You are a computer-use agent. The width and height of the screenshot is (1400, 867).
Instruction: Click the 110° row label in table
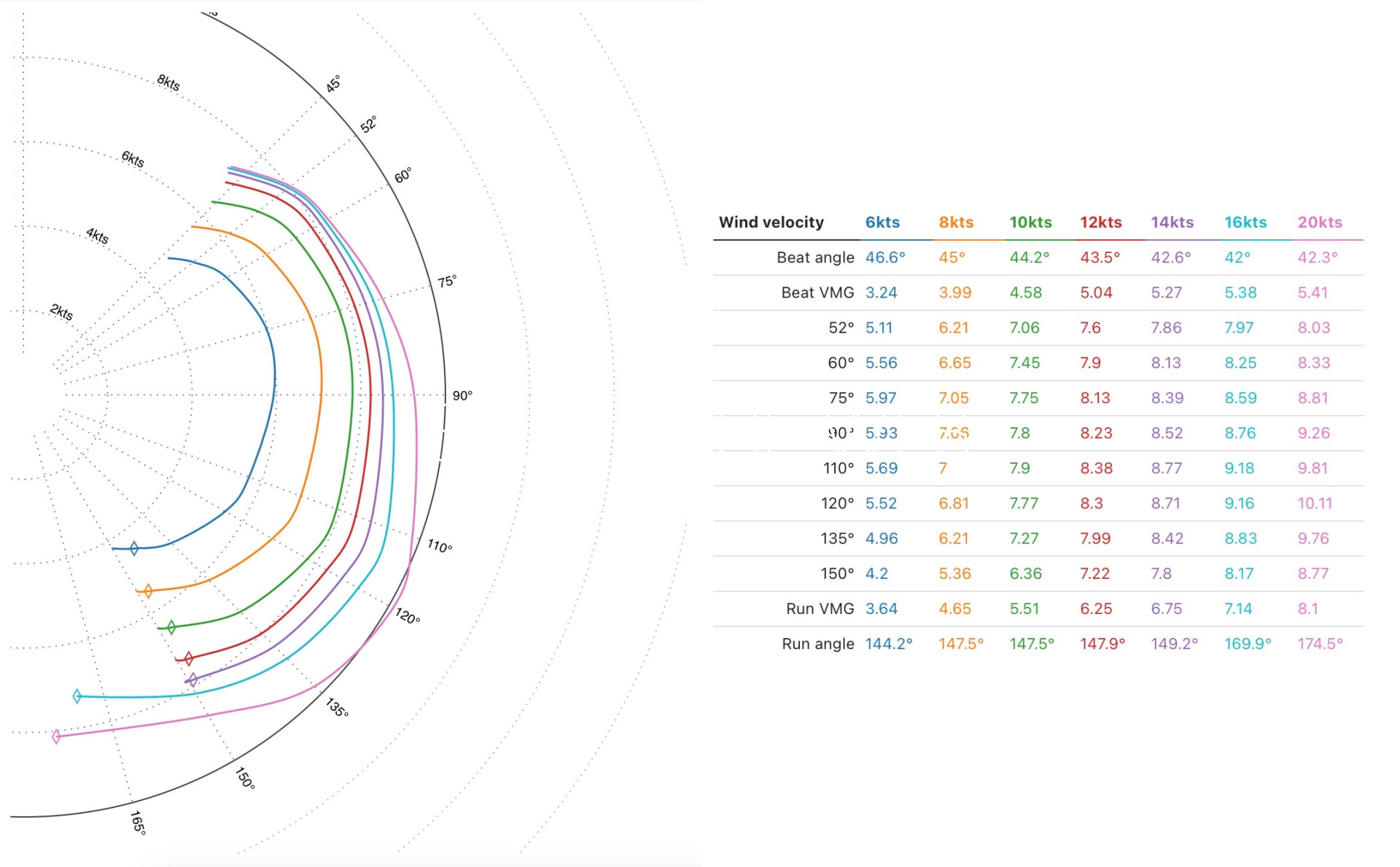(x=839, y=468)
